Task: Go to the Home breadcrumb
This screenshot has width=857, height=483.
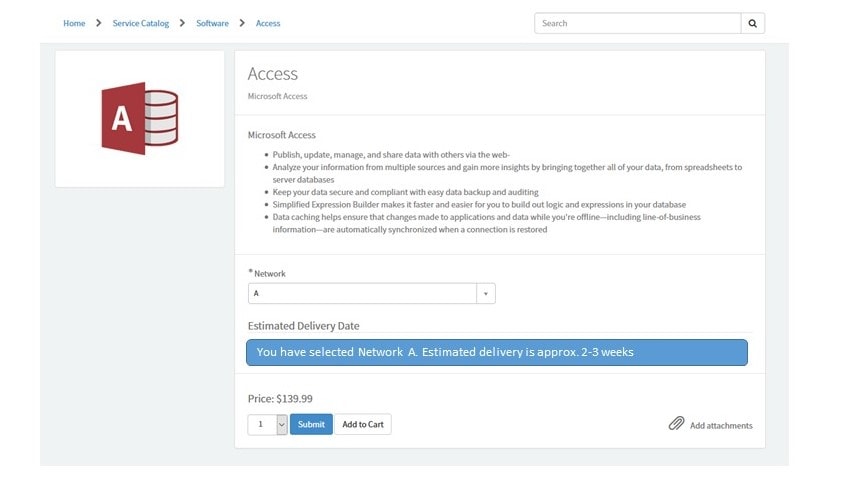Action: click(74, 23)
